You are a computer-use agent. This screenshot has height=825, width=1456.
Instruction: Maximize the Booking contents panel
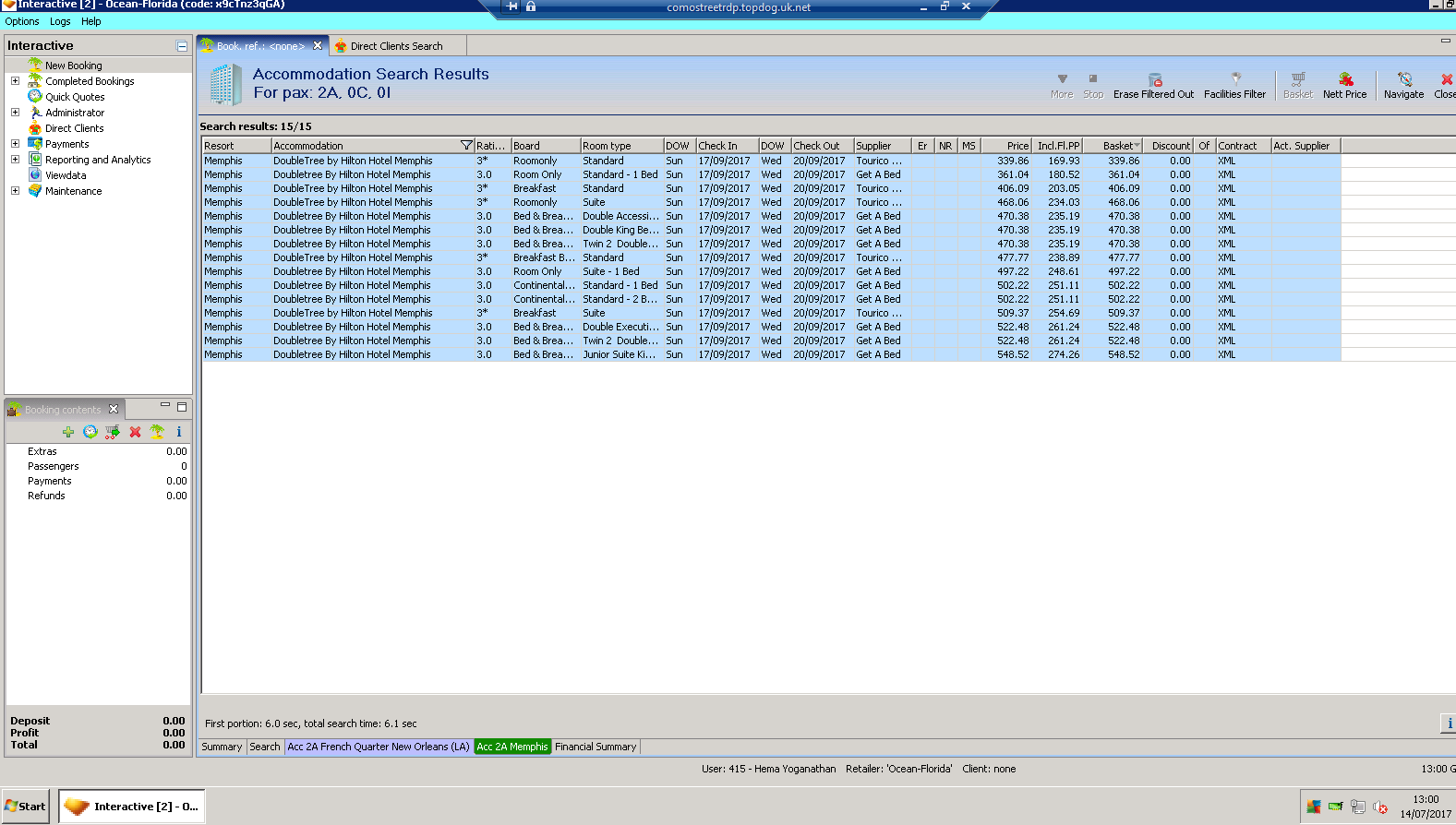coord(182,406)
